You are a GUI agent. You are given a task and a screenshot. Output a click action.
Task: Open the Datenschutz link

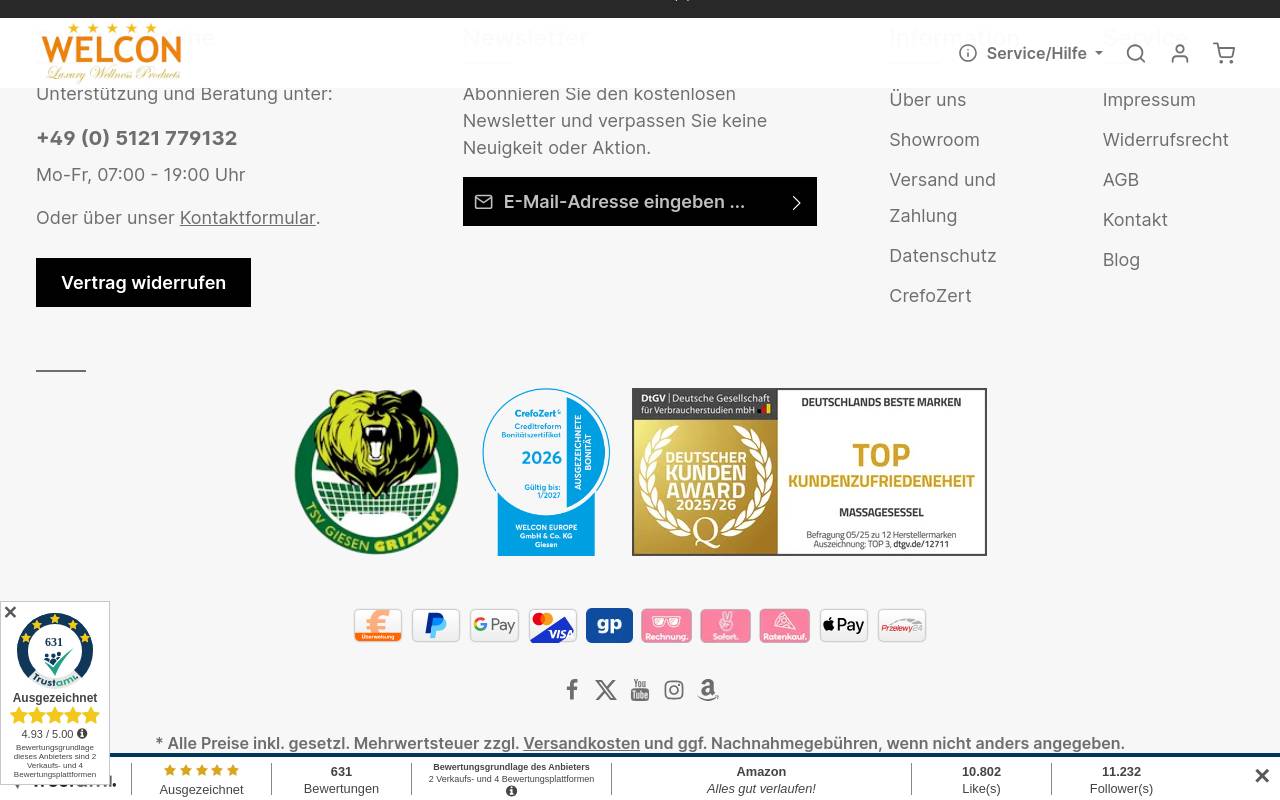942,255
